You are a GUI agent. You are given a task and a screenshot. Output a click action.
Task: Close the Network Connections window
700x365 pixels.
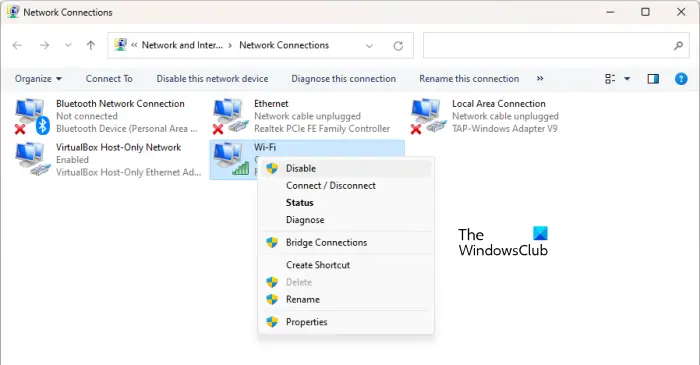coord(681,12)
